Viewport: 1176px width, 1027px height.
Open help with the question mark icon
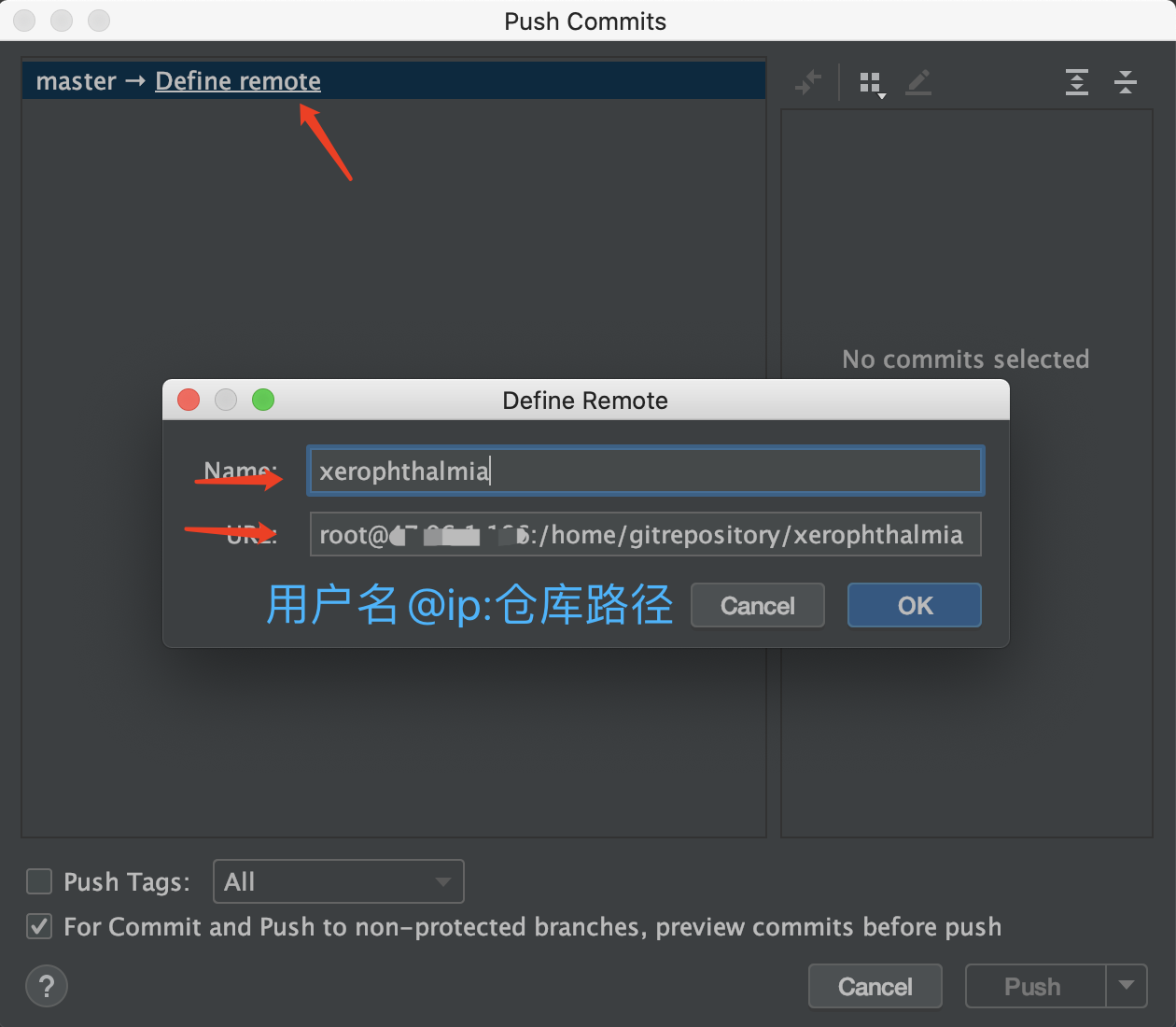47,986
